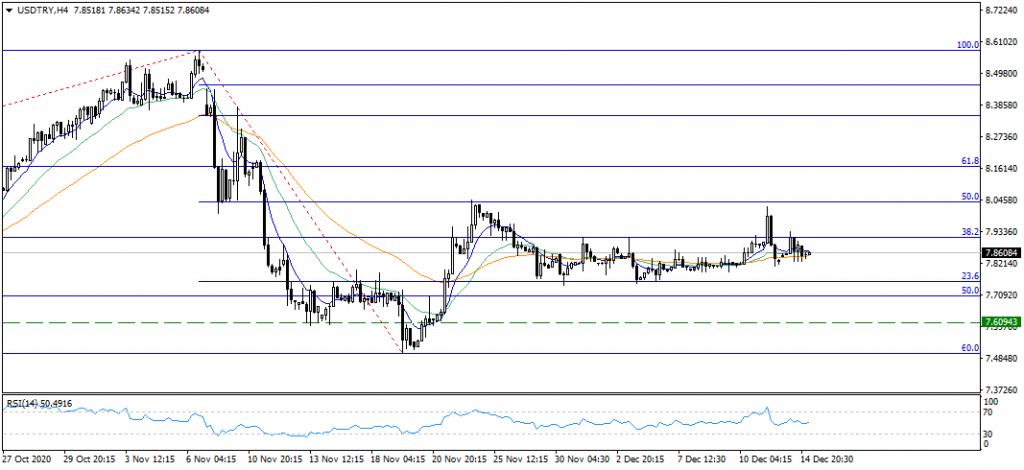Click the 27 Oct 2020 date label

pyautogui.click(x=26, y=461)
